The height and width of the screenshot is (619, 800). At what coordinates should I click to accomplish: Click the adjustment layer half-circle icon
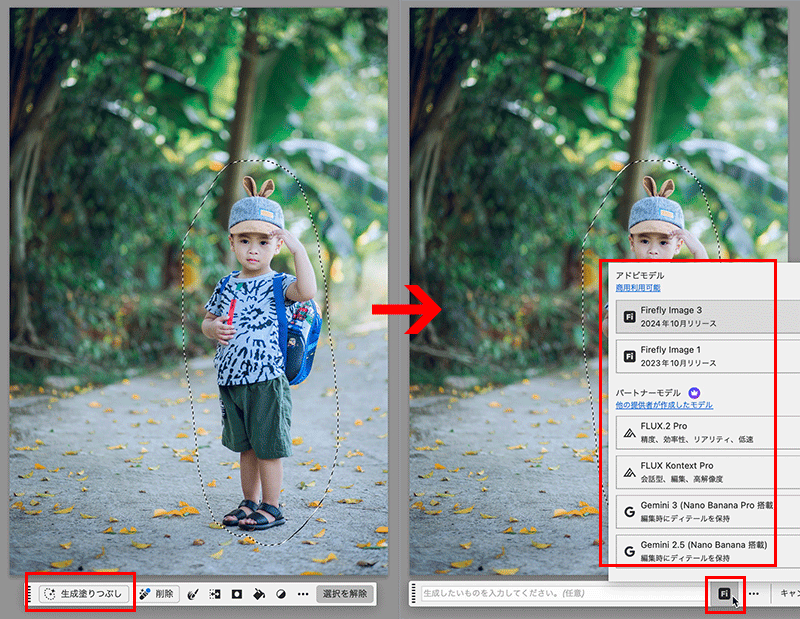(x=280, y=593)
